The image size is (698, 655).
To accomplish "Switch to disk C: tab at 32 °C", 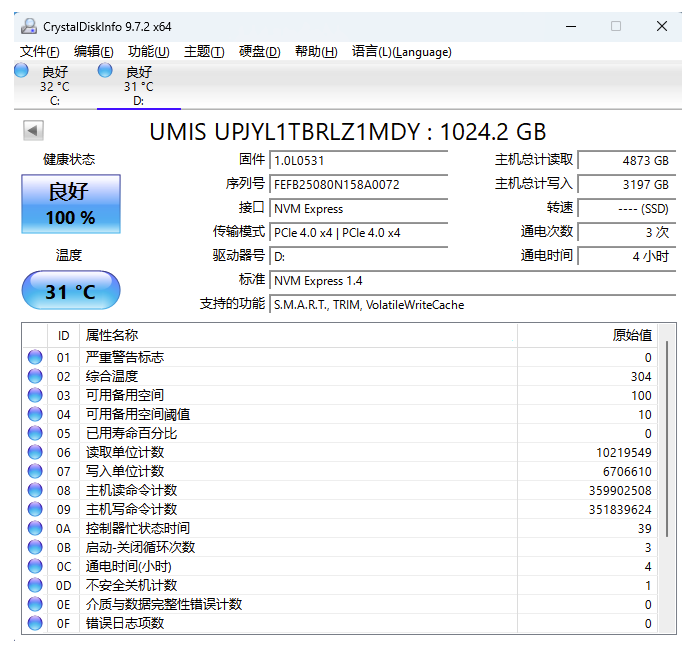I will tap(55, 85).
